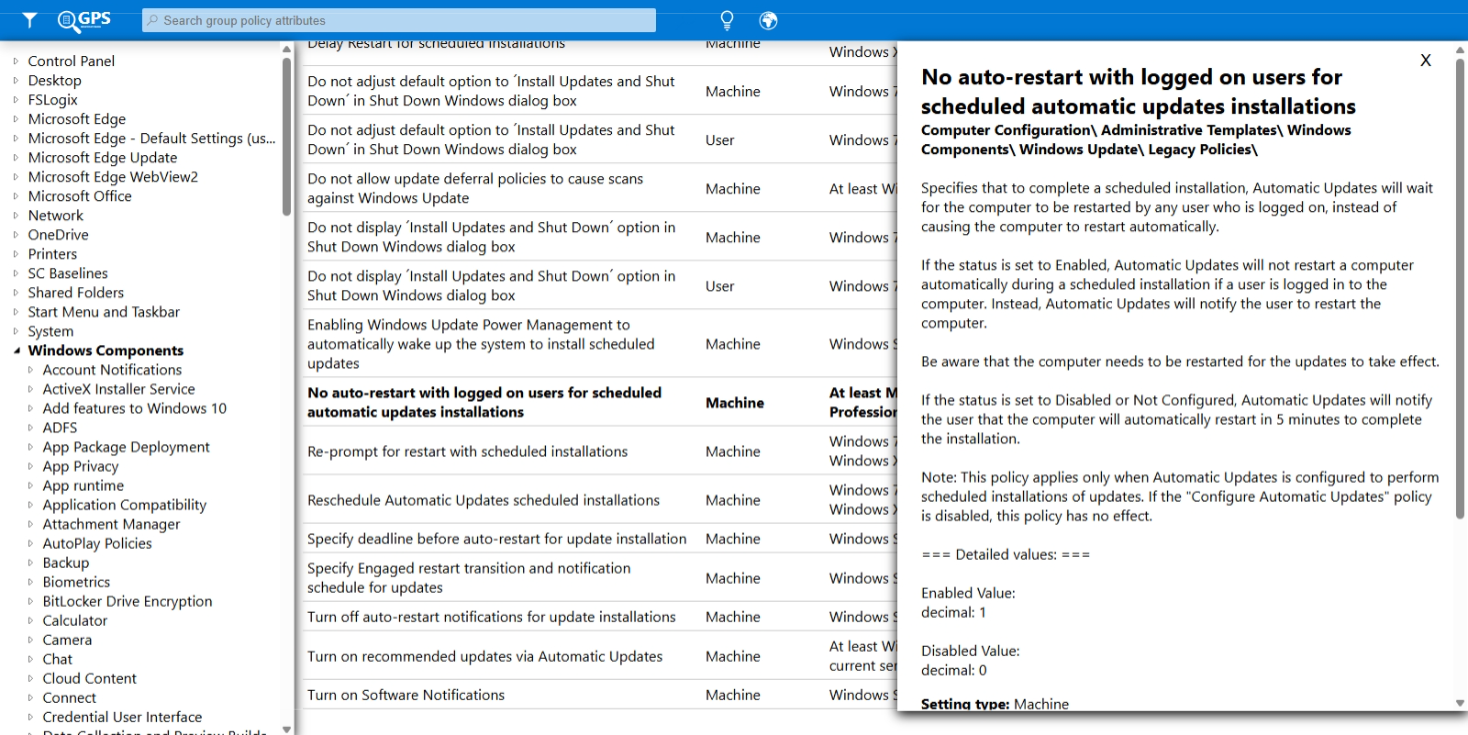
Task: Select SC Baselines in the tree
Action: 68,273
